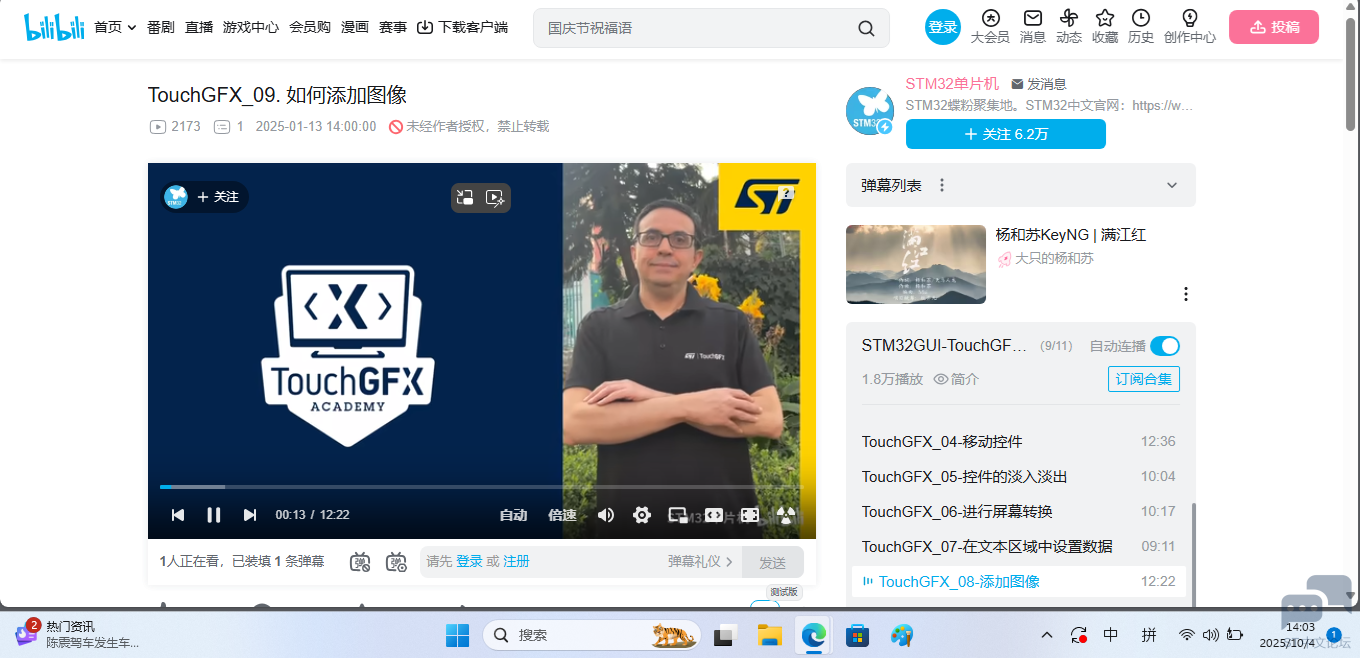Open the 倍速 playback speed menu
The image size is (1360, 658).
coord(562,515)
